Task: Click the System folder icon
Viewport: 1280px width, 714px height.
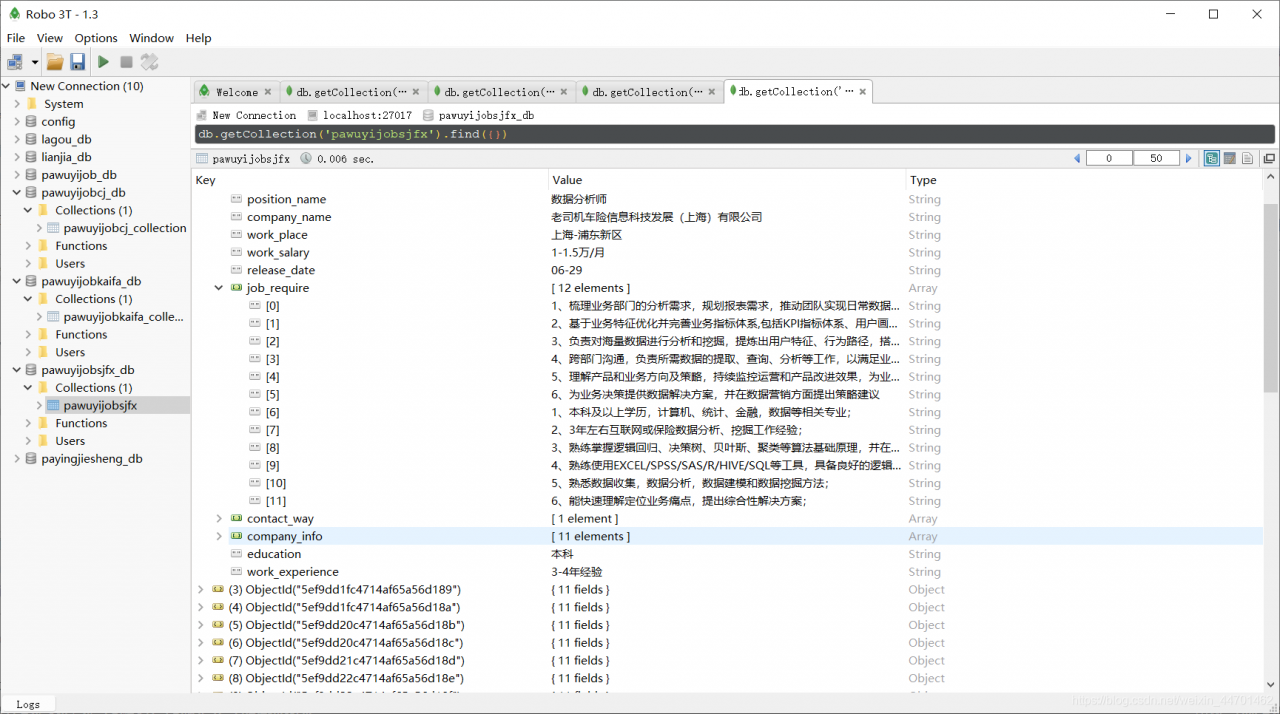Action: coord(33,104)
